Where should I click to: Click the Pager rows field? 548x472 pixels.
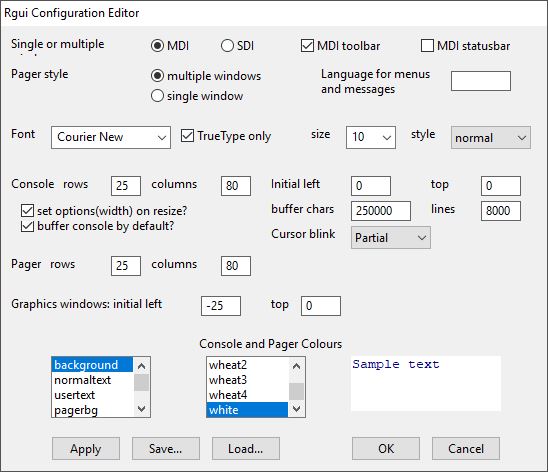pyautogui.click(x=126, y=266)
